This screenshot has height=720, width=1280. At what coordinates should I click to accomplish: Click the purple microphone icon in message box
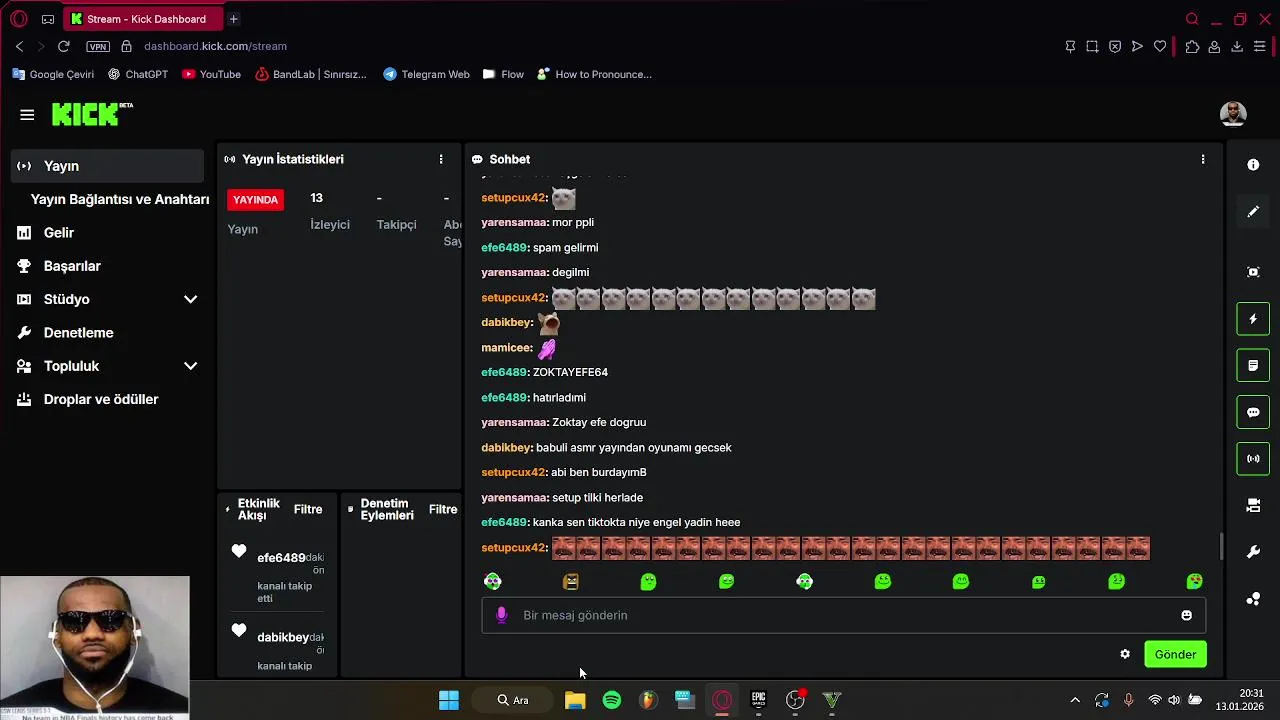[502, 615]
